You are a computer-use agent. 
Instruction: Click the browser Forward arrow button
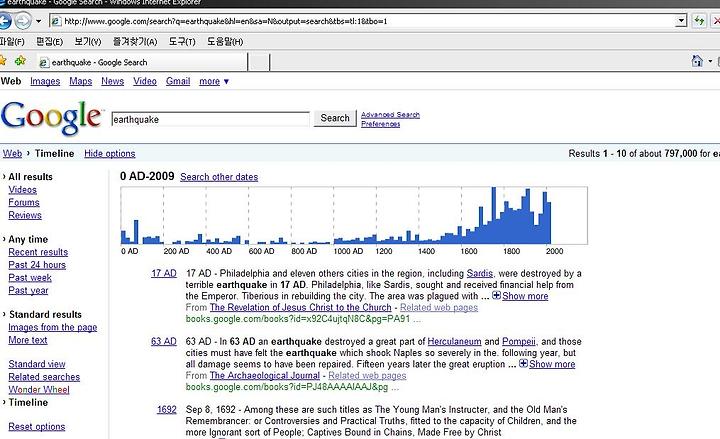23,21
